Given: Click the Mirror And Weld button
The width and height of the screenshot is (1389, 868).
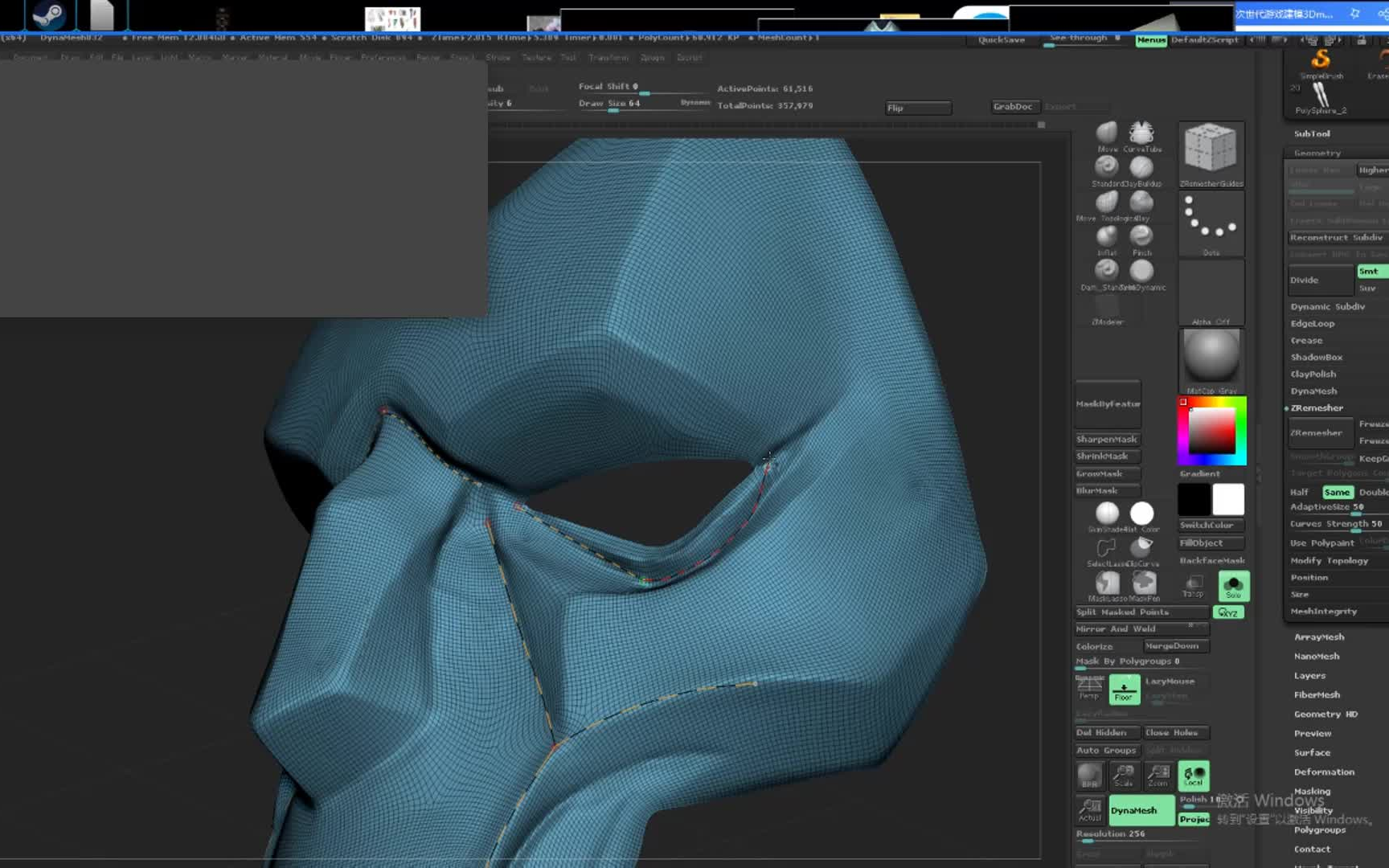Looking at the screenshot, I should (1140, 628).
